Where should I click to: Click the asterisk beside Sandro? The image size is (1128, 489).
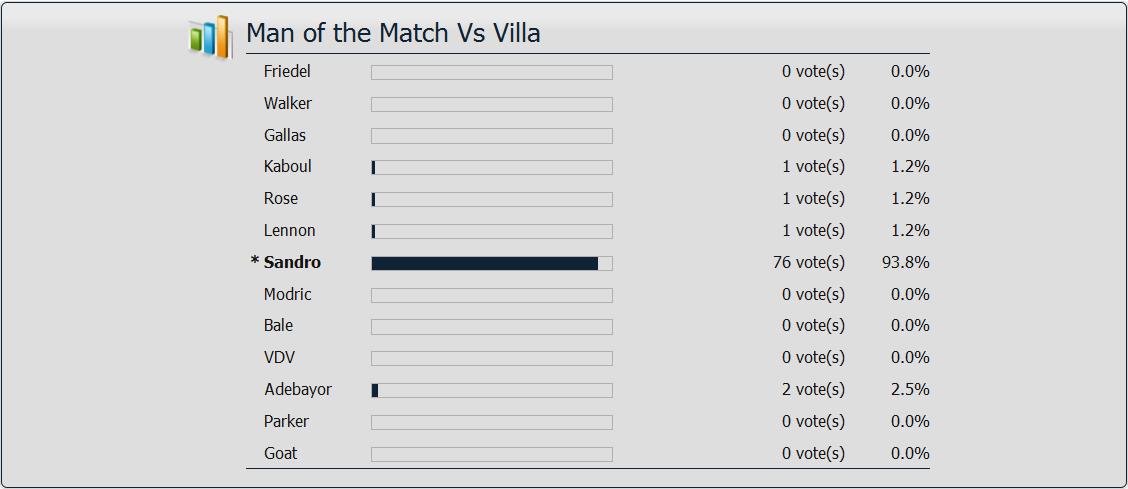255,261
